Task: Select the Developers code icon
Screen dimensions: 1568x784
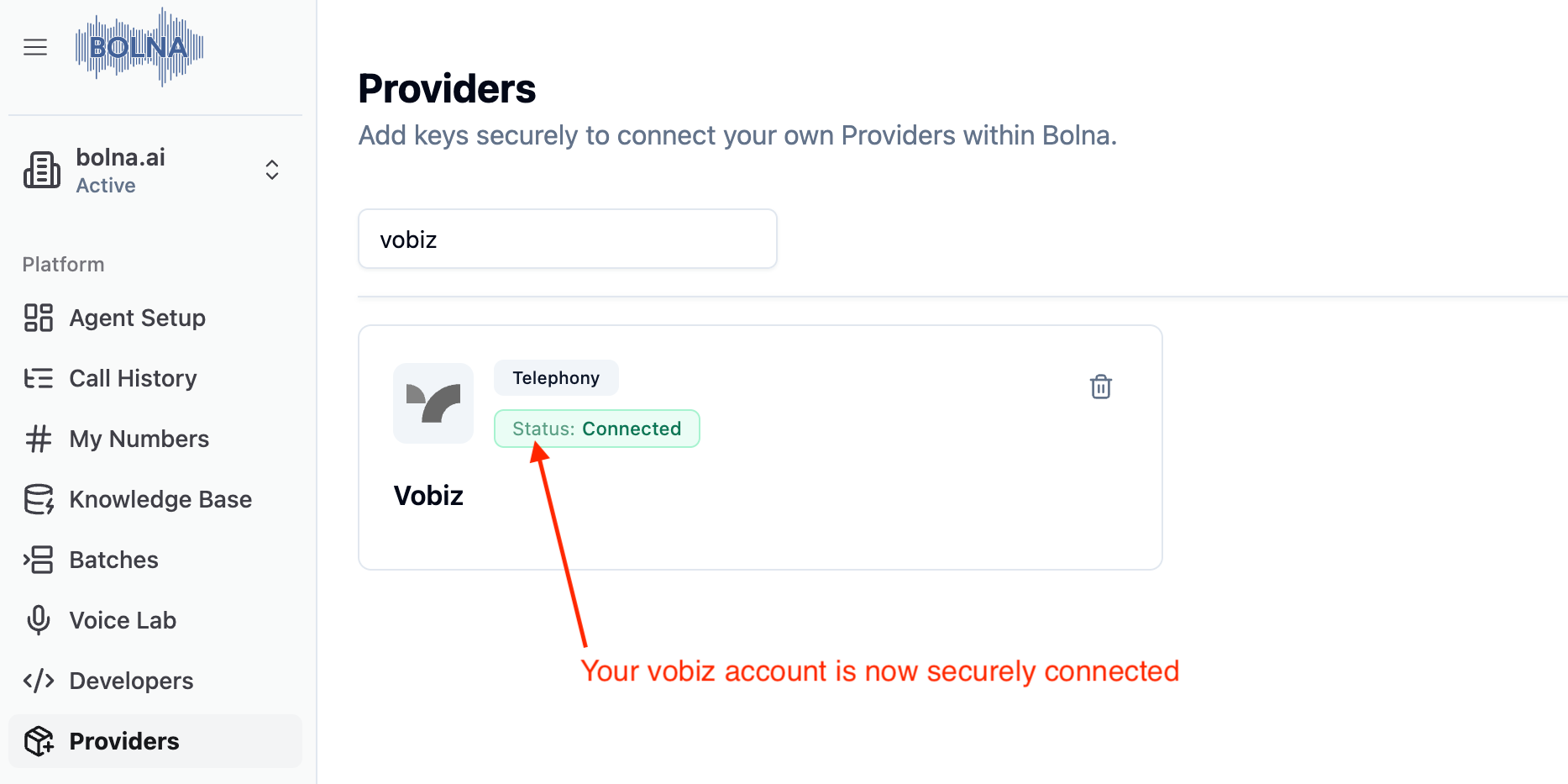Action: pyautogui.click(x=39, y=681)
